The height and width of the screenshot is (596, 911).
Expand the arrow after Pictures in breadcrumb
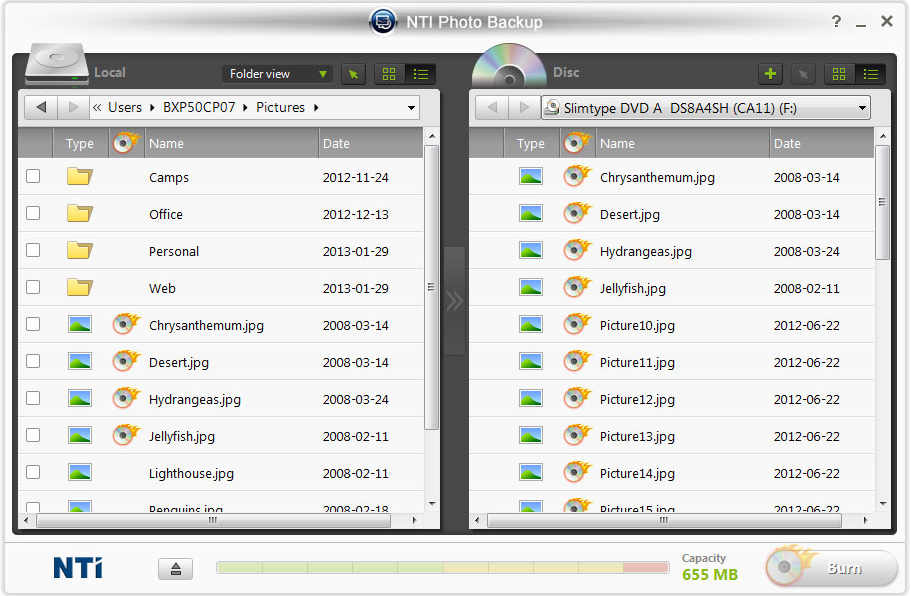[x=316, y=108]
